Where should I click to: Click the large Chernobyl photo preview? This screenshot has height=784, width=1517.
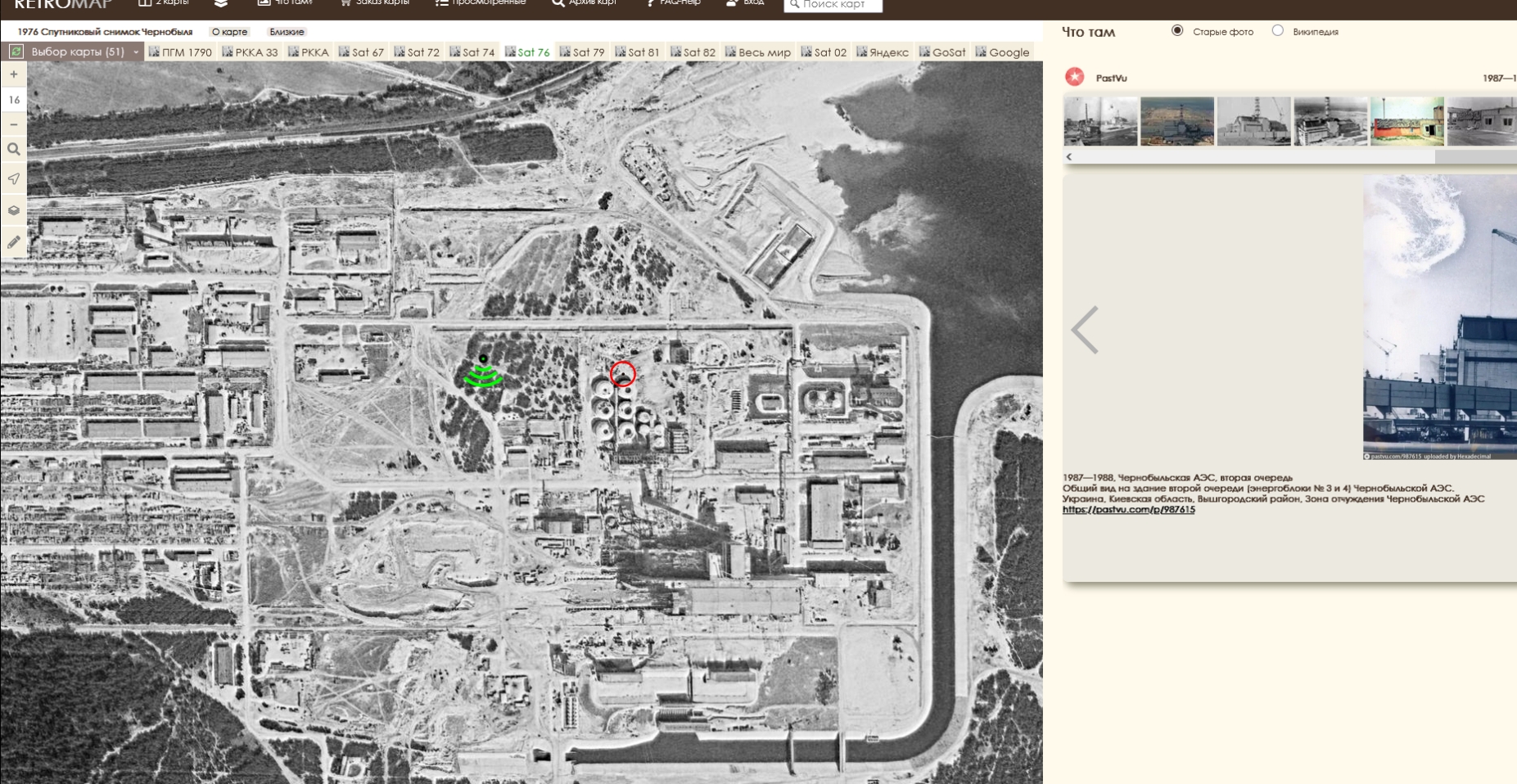(x=1440, y=318)
